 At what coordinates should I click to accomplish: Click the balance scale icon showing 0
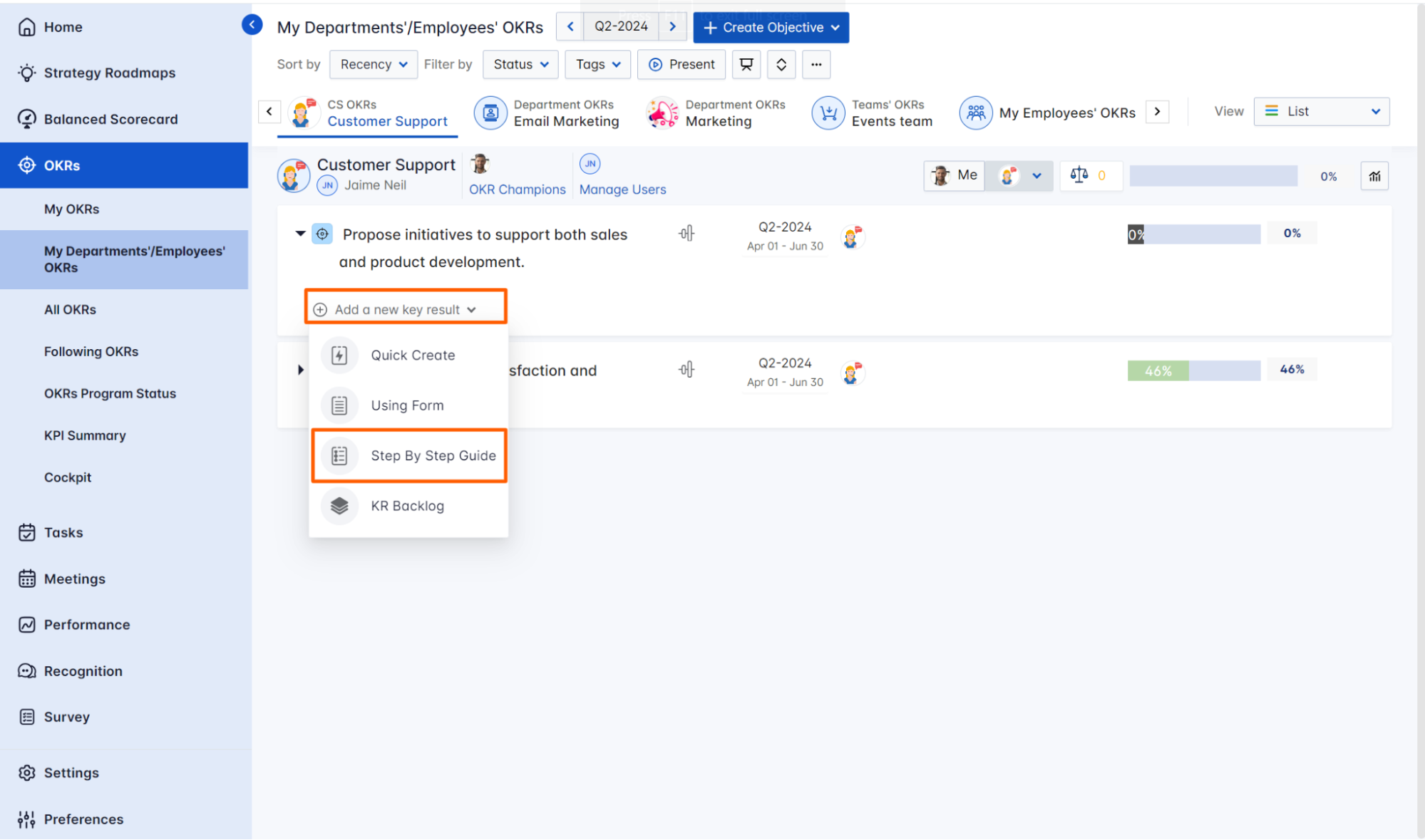click(x=1090, y=175)
